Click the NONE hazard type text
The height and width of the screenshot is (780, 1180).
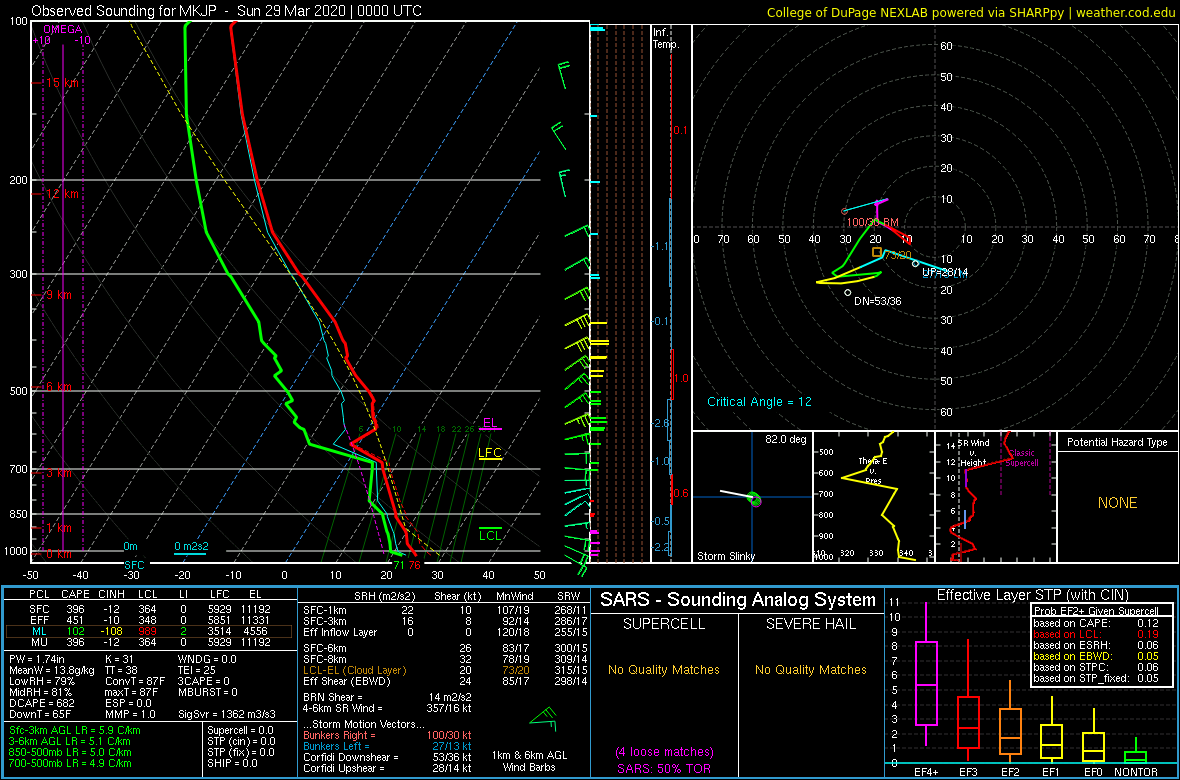click(x=1117, y=503)
